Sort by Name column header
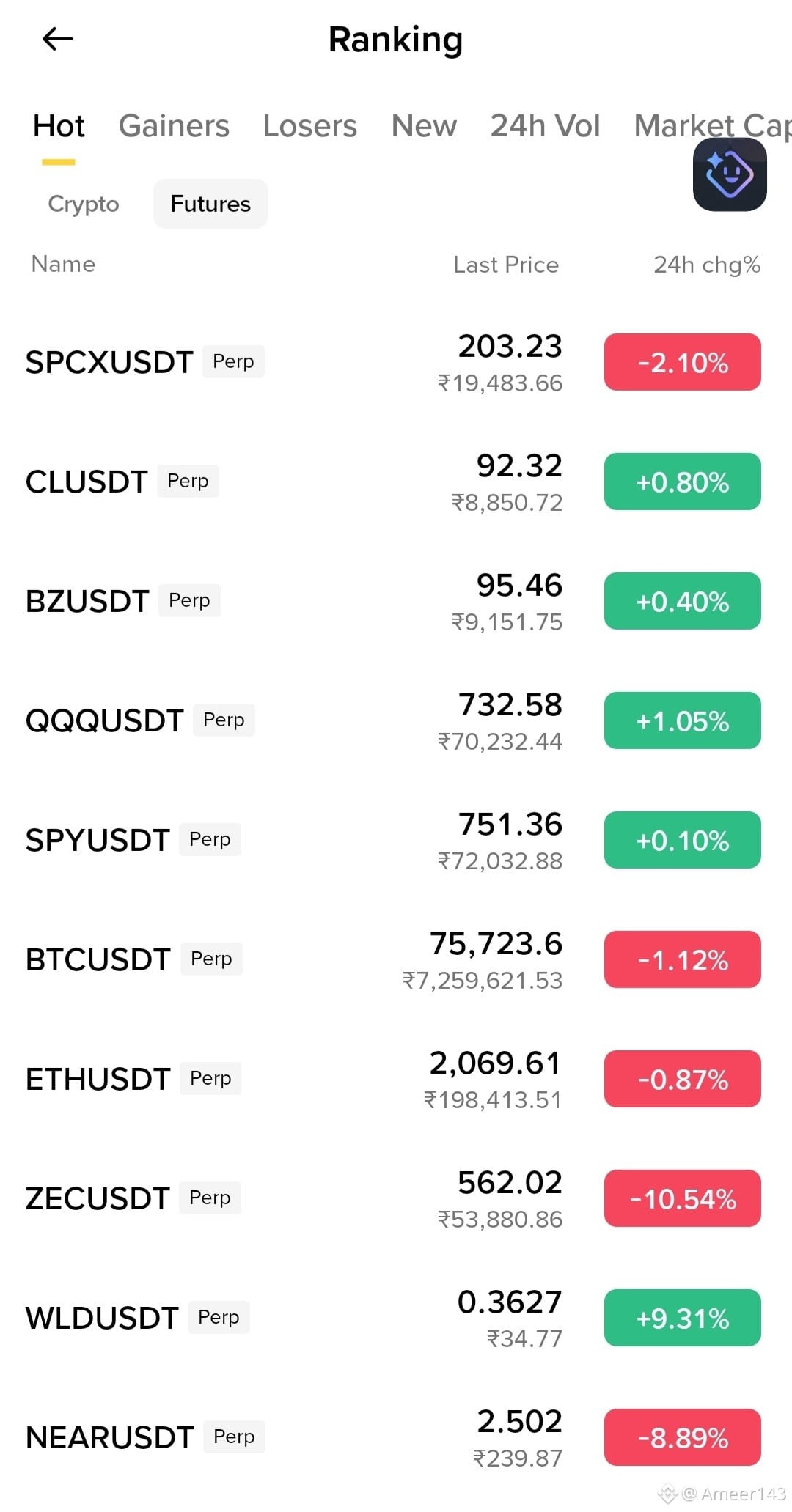Image resolution: width=792 pixels, height=1512 pixels. (64, 264)
